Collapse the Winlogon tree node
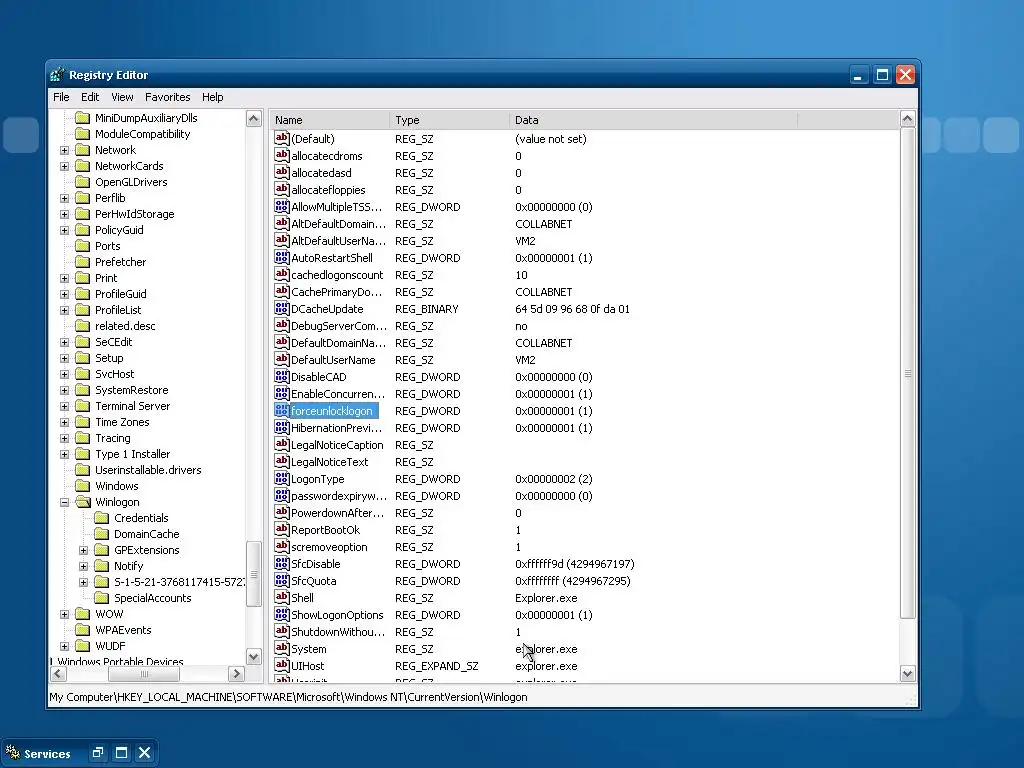Viewport: 1024px width, 768px height. [x=64, y=502]
